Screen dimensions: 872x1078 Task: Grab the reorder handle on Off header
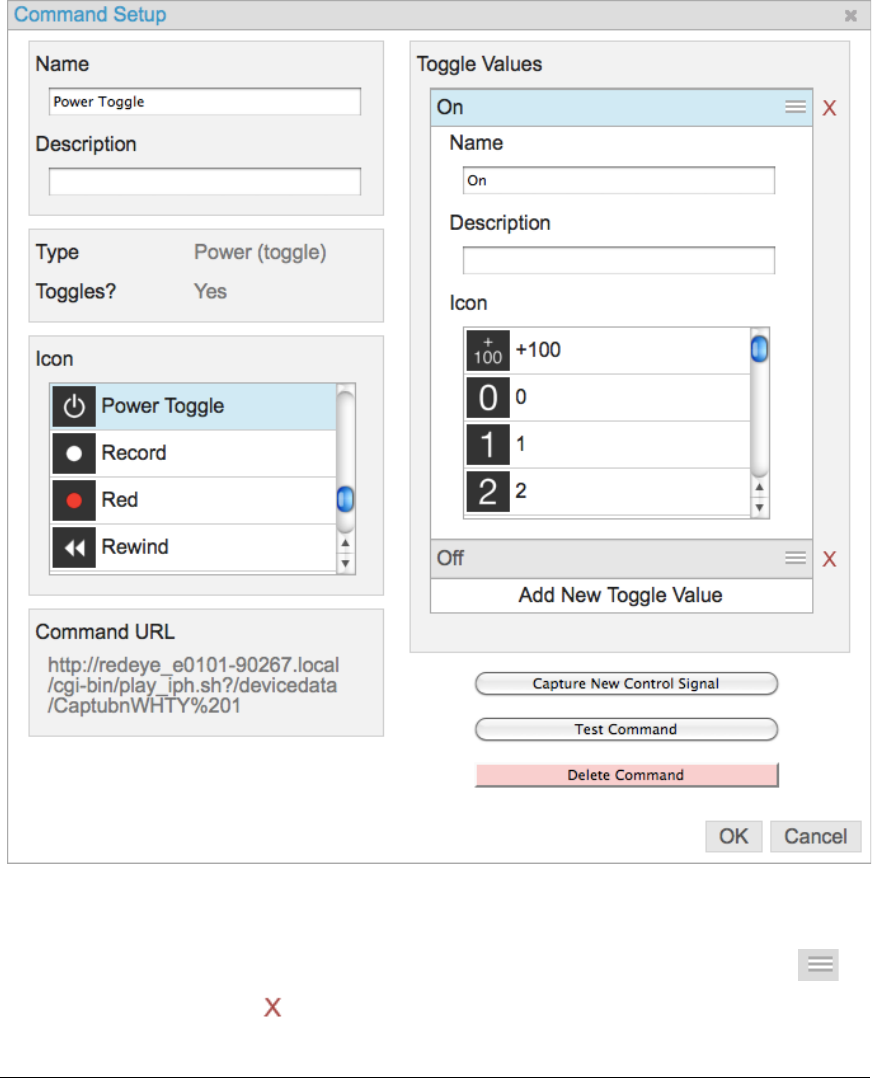[796, 558]
